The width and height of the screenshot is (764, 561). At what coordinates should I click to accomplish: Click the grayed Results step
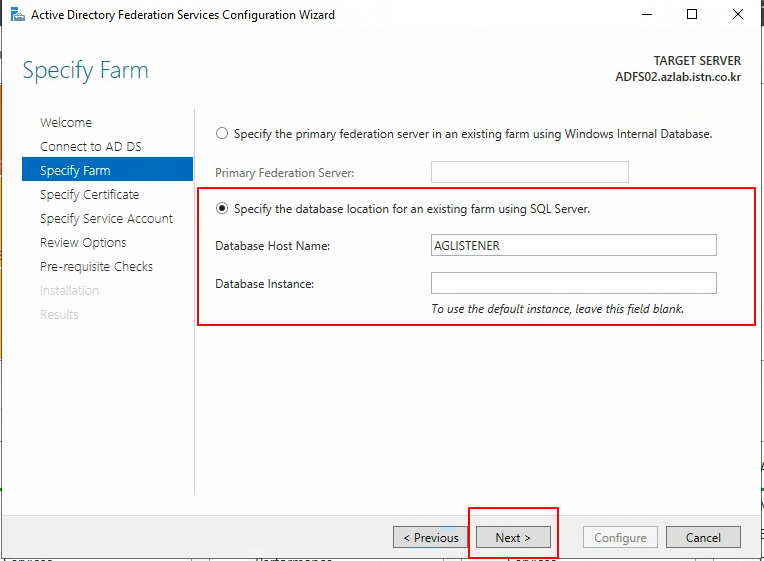pyautogui.click(x=59, y=314)
